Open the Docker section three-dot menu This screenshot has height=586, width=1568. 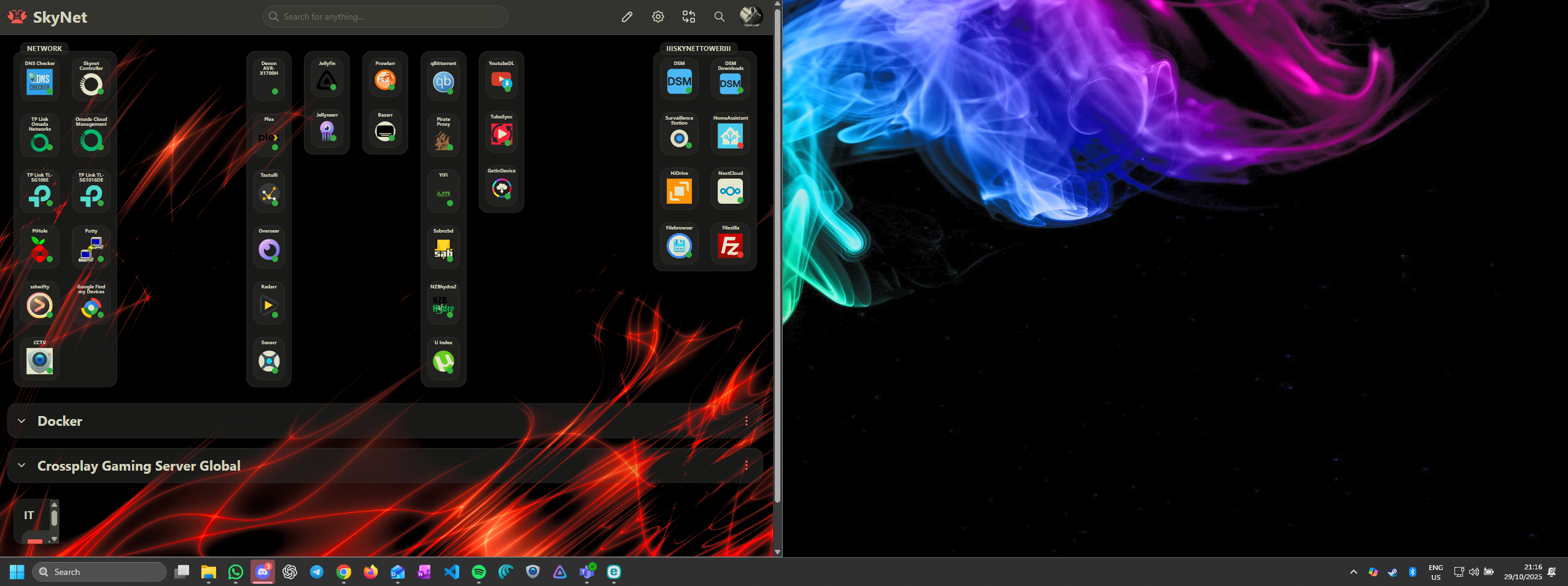(x=747, y=421)
